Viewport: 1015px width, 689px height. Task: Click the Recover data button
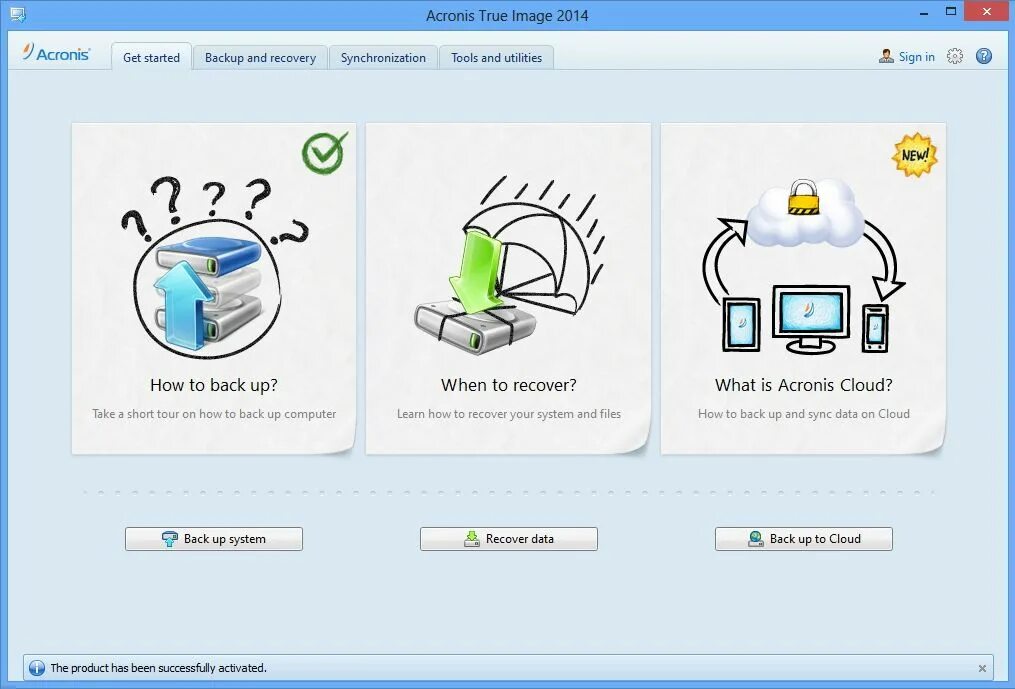(509, 539)
